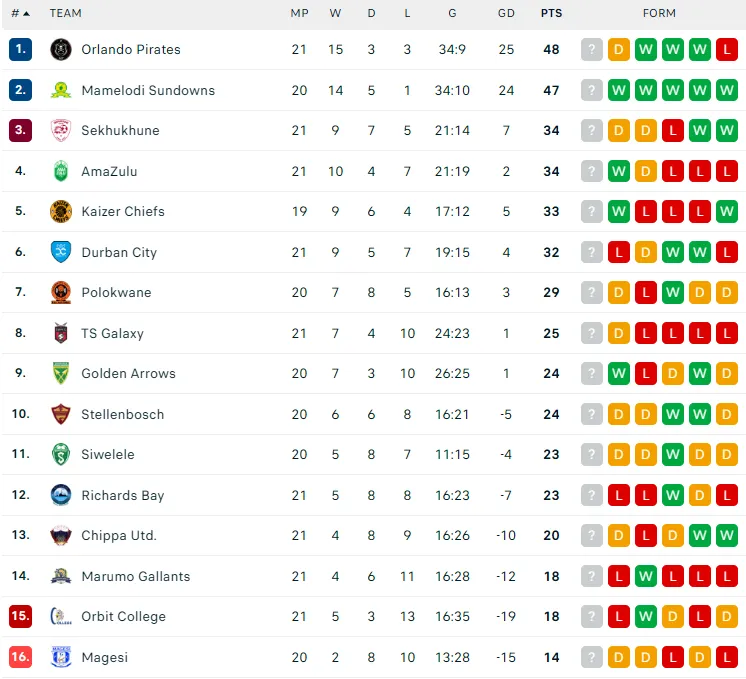Image resolution: width=746 pixels, height=679 pixels.
Task: Click TS Galaxy's orange D form badge
Action: tap(619, 333)
